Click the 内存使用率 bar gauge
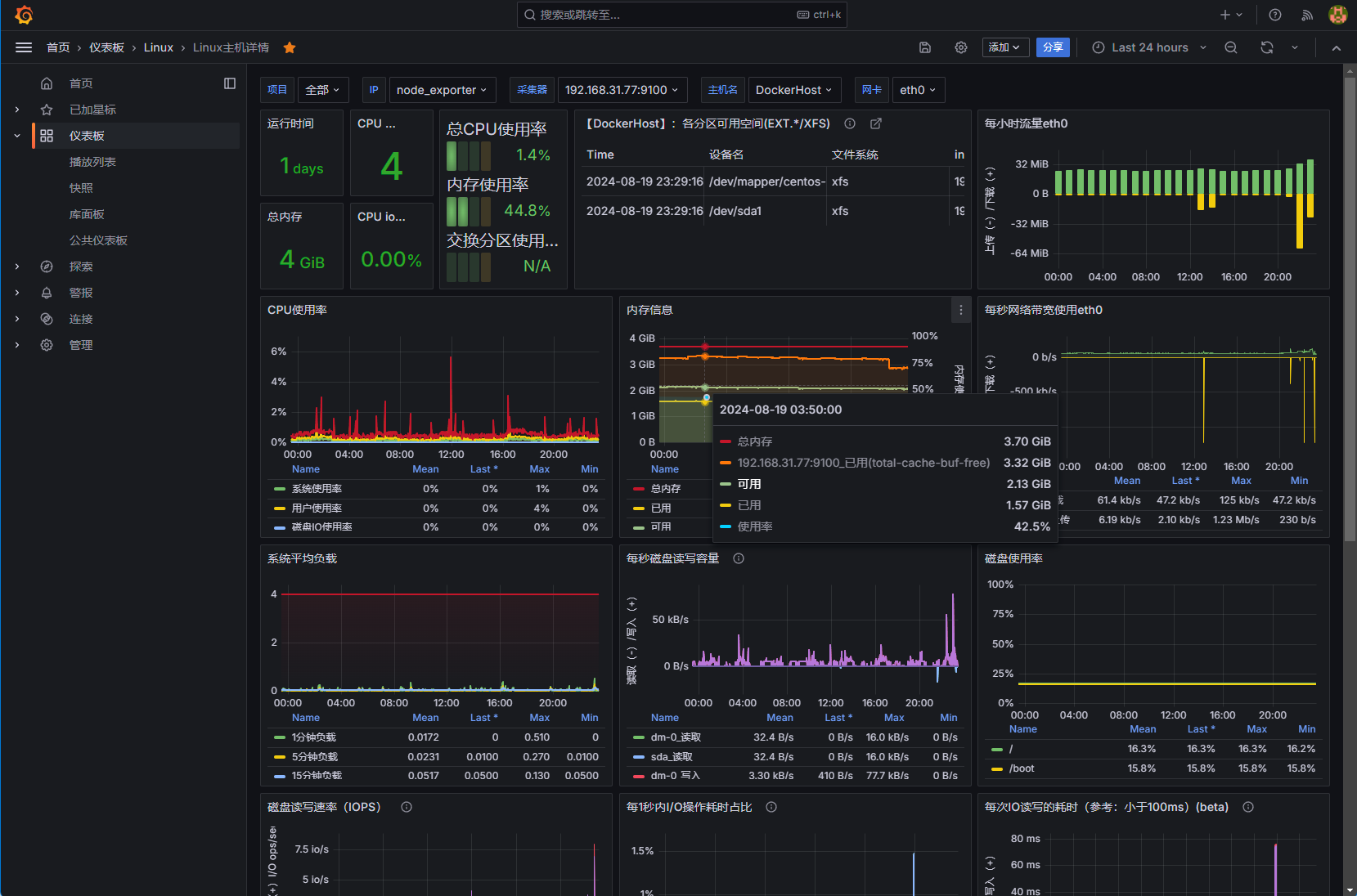Image resolution: width=1357 pixels, height=896 pixels. click(469, 211)
